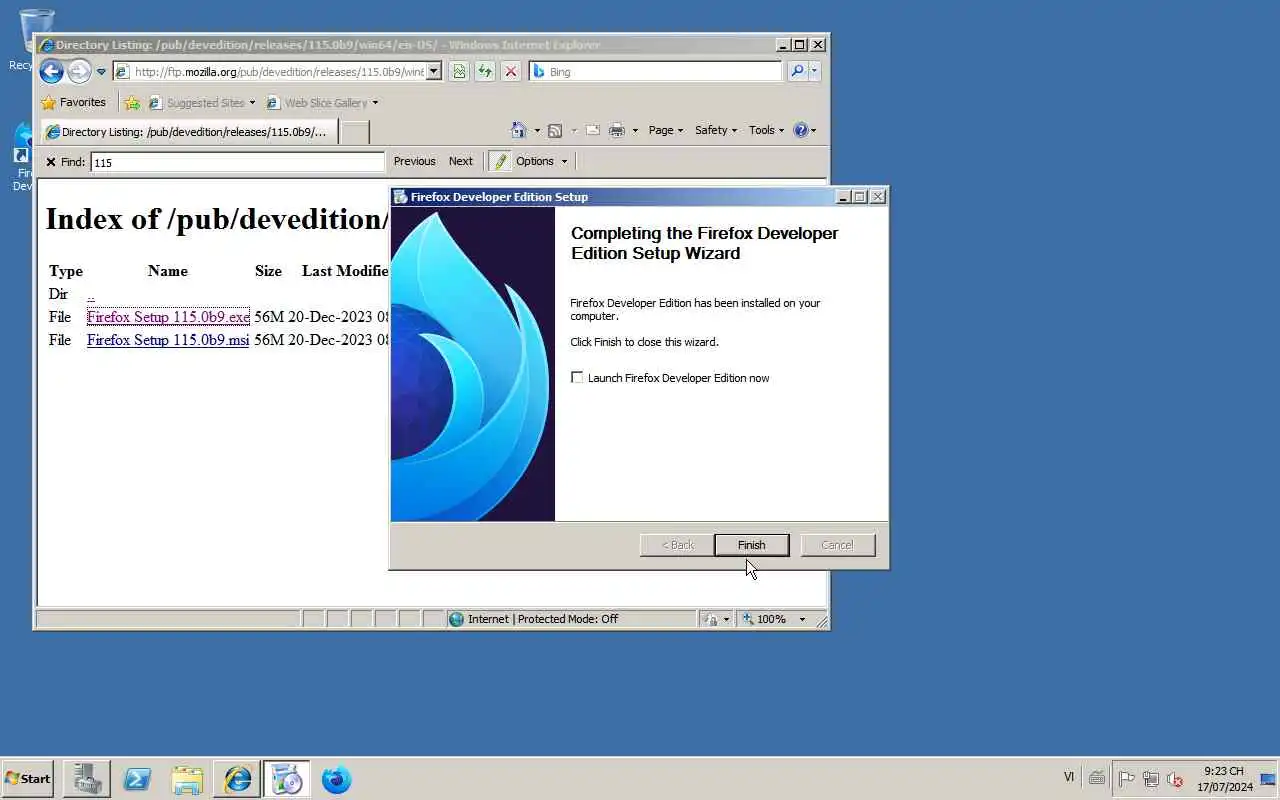
Task: Open Server Manager from the taskbar
Action: pyautogui.click(x=86, y=779)
